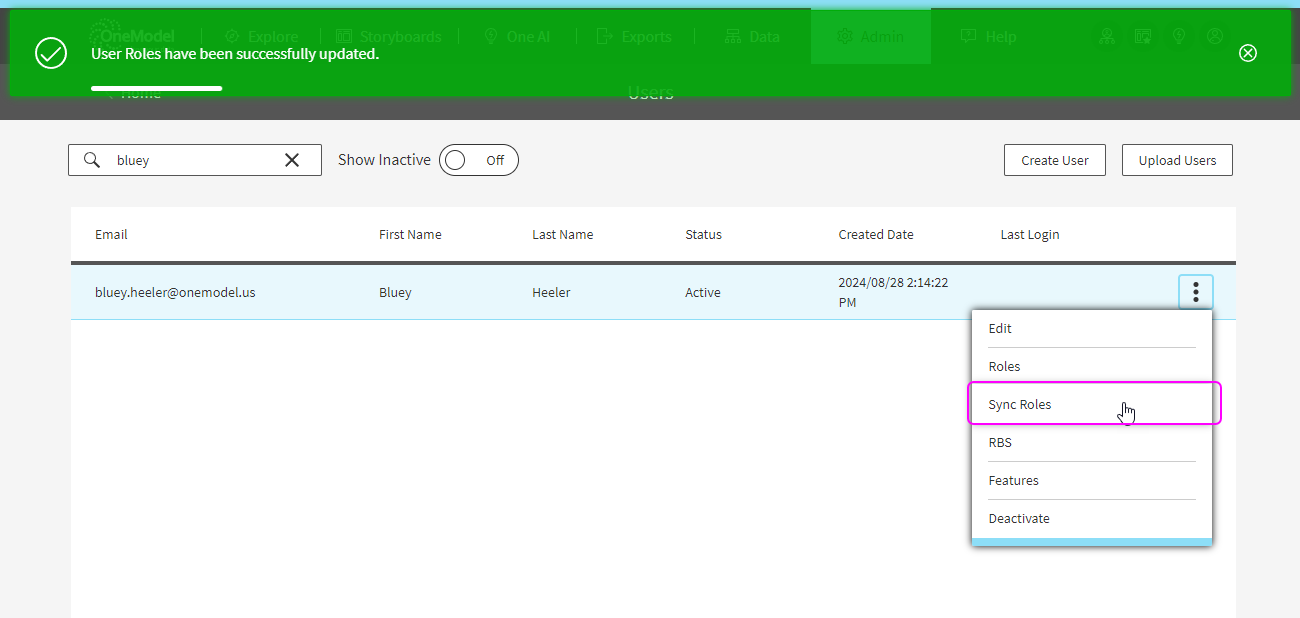This screenshot has height=618, width=1300.
Task: Click the Last Name column header
Action: (x=563, y=235)
